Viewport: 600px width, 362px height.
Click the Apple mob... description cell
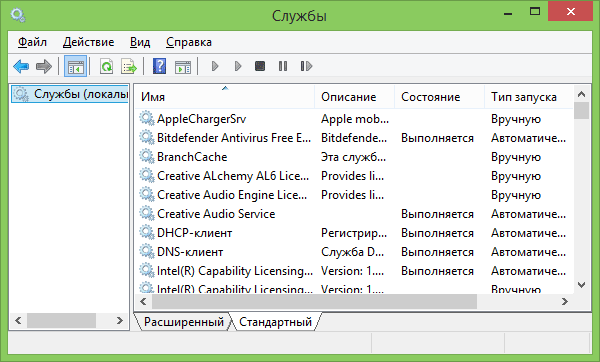pyautogui.click(x=355, y=119)
